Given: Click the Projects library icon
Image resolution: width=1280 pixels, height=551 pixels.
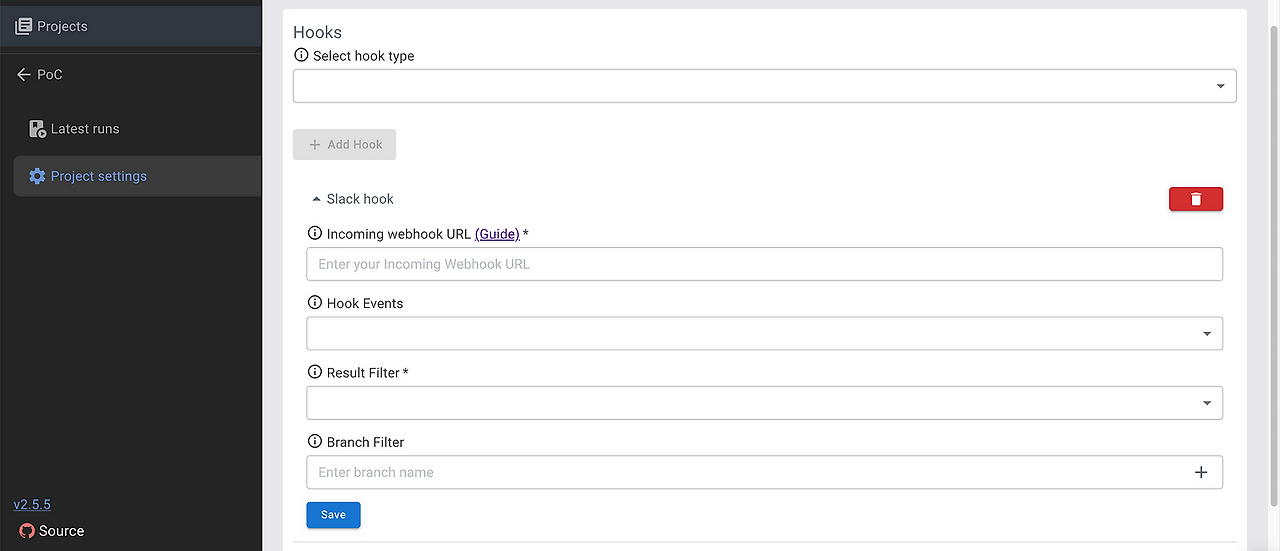Looking at the screenshot, I should tap(24, 27).
